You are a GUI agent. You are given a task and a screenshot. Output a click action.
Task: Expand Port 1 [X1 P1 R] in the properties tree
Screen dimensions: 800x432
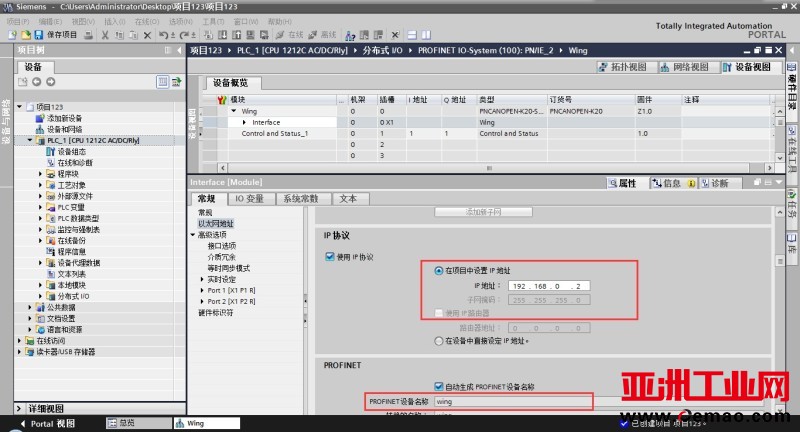tap(202, 290)
